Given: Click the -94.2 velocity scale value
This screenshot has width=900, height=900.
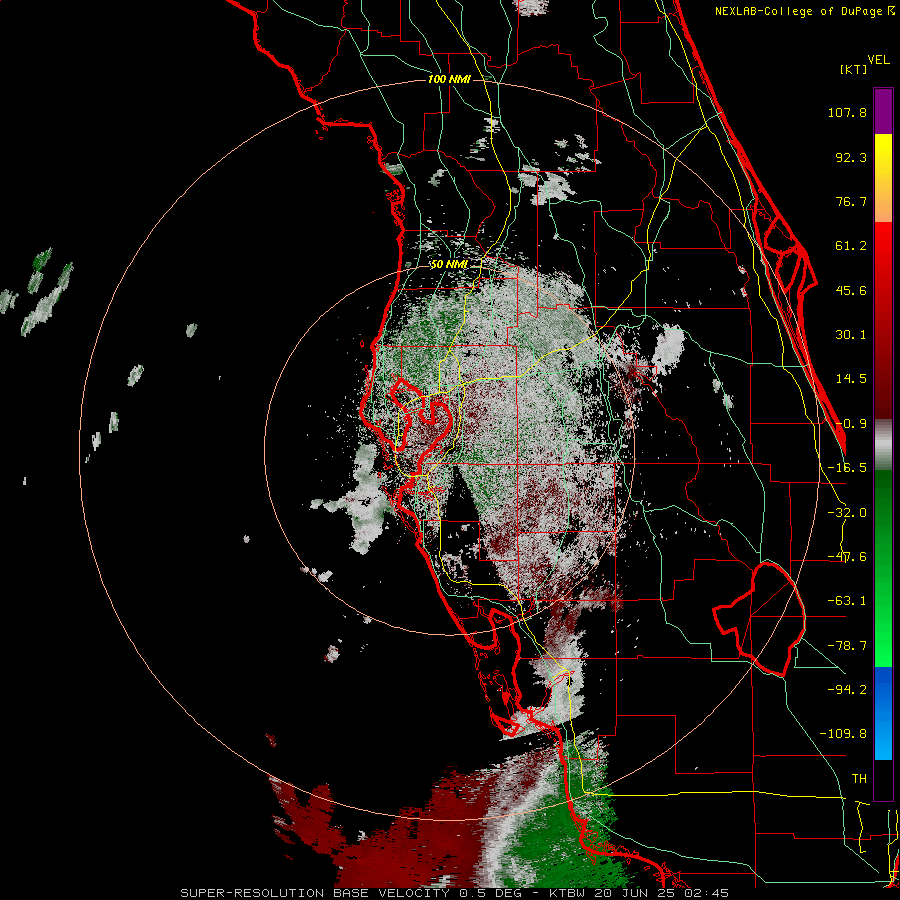Looking at the screenshot, I should coord(847,690).
